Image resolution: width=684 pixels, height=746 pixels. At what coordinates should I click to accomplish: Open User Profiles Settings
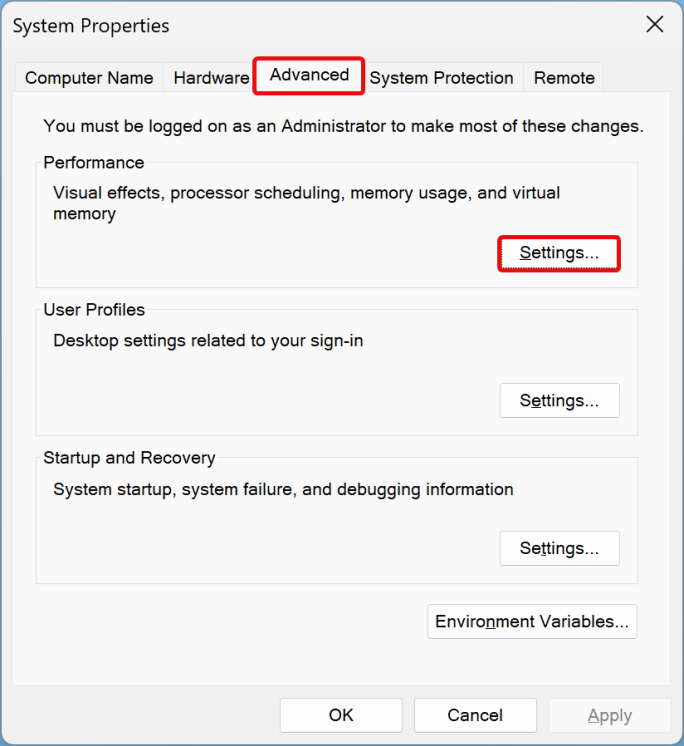(x=559, y=401)
